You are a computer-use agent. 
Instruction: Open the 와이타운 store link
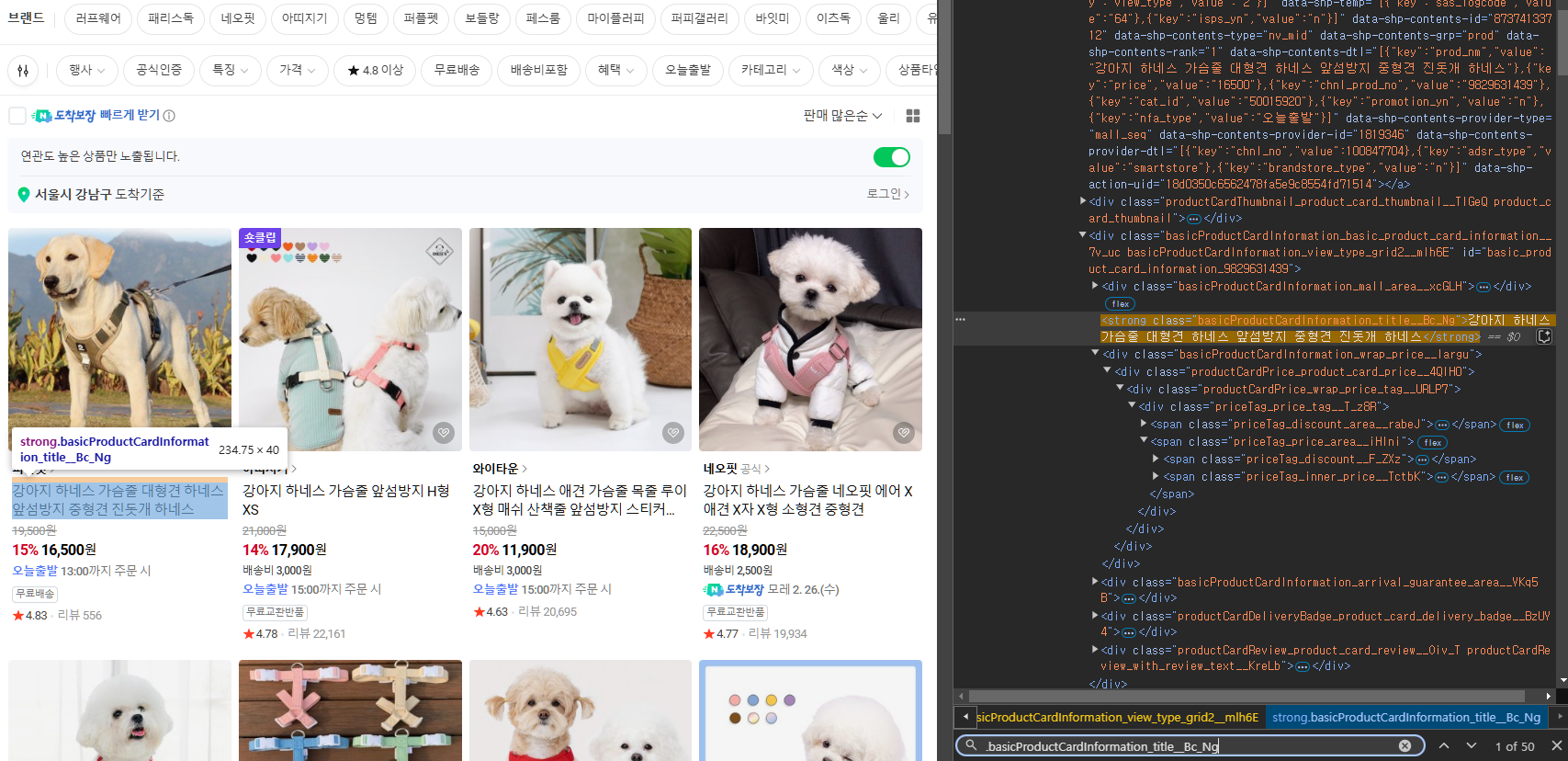[500, 469]
